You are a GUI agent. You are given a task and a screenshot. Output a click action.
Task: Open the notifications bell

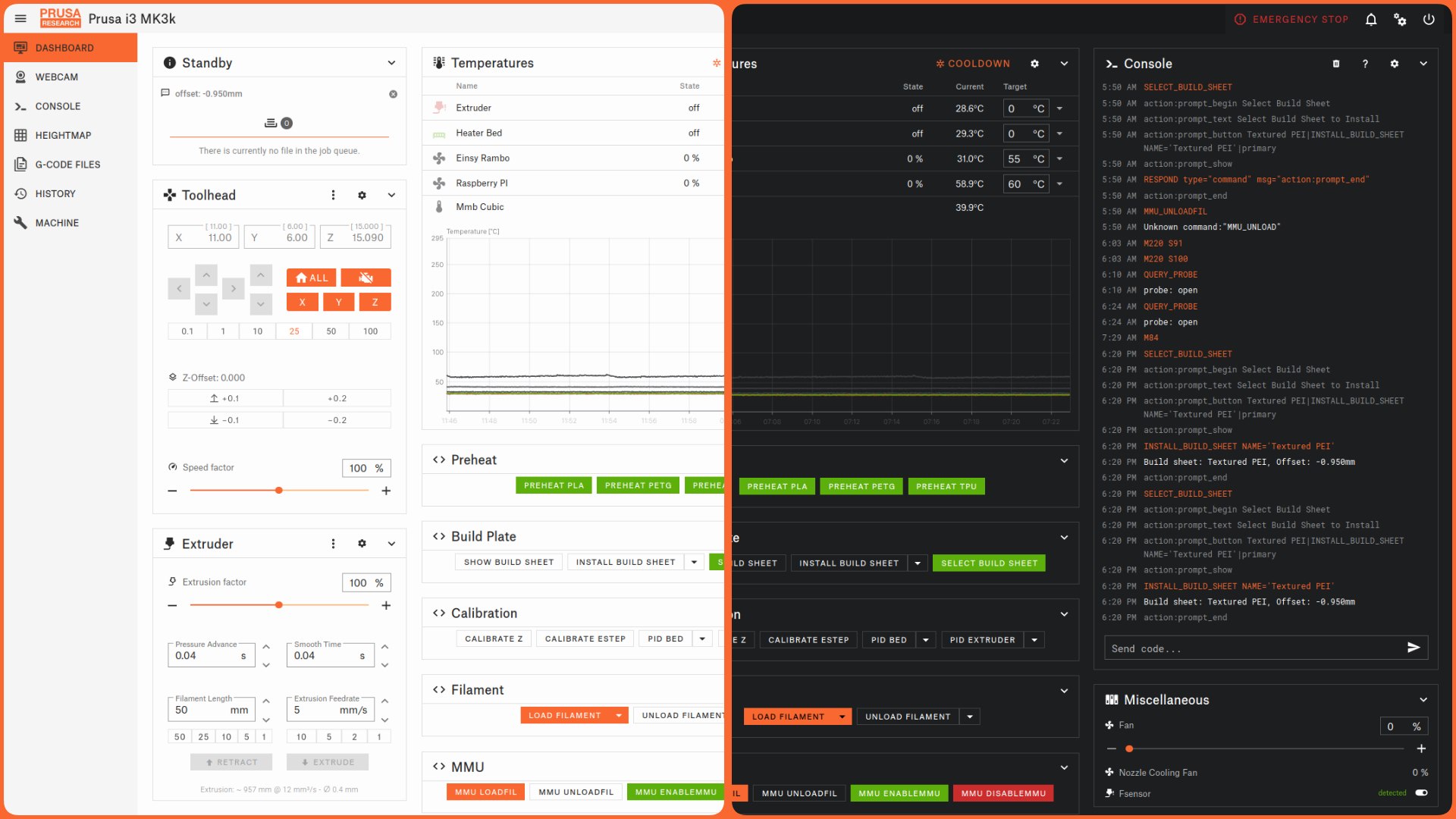[1371, 20]
